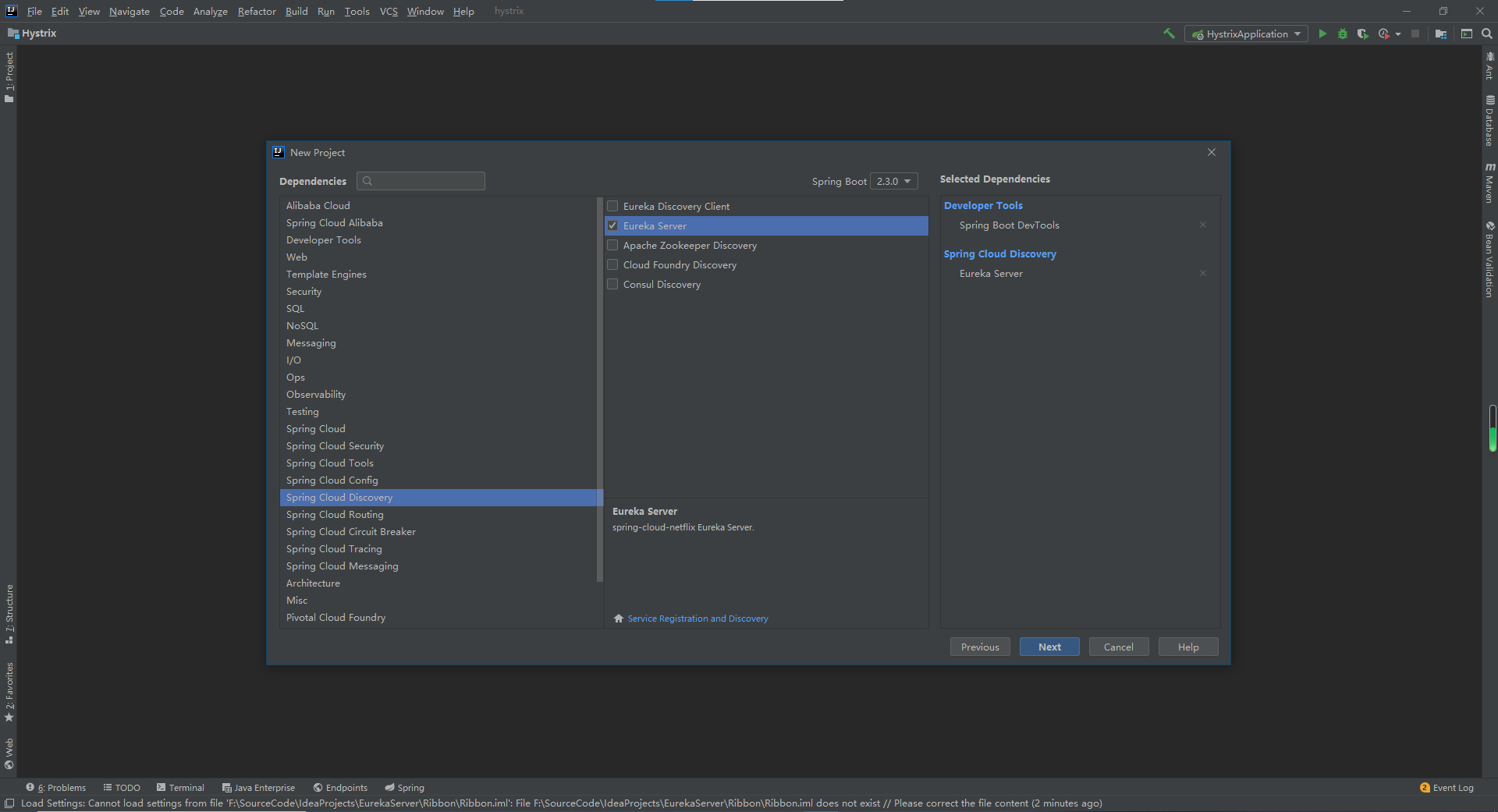Viewport: 1498px width, 812px height.
Task: Uncheck the Eureka Server checkbox
Action: (612, 225)
